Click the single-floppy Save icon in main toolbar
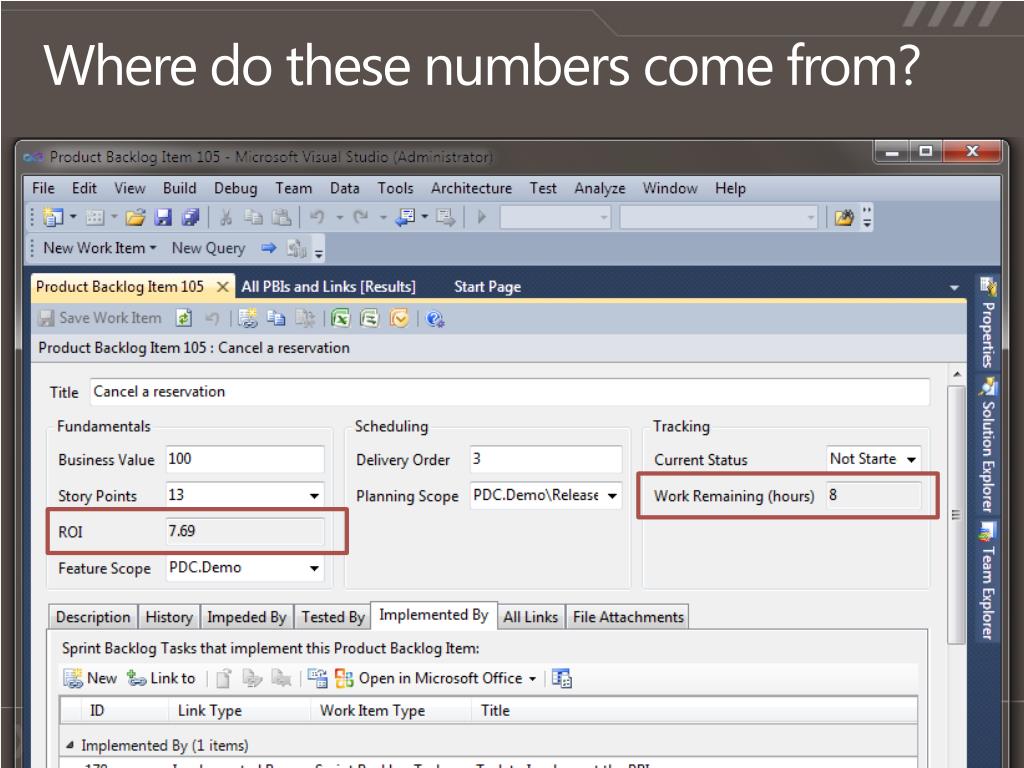Screen dimensions: 1024x768 point(163,217)
